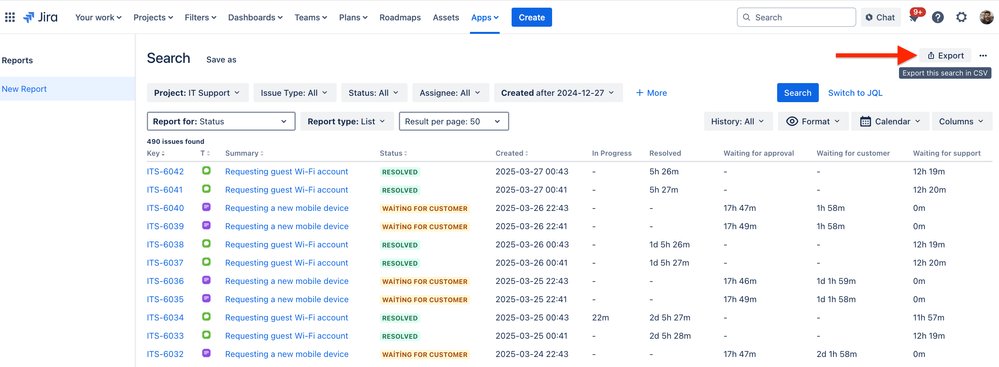
Task: Open the Calendar dropdown
Action: coord(890,121)
